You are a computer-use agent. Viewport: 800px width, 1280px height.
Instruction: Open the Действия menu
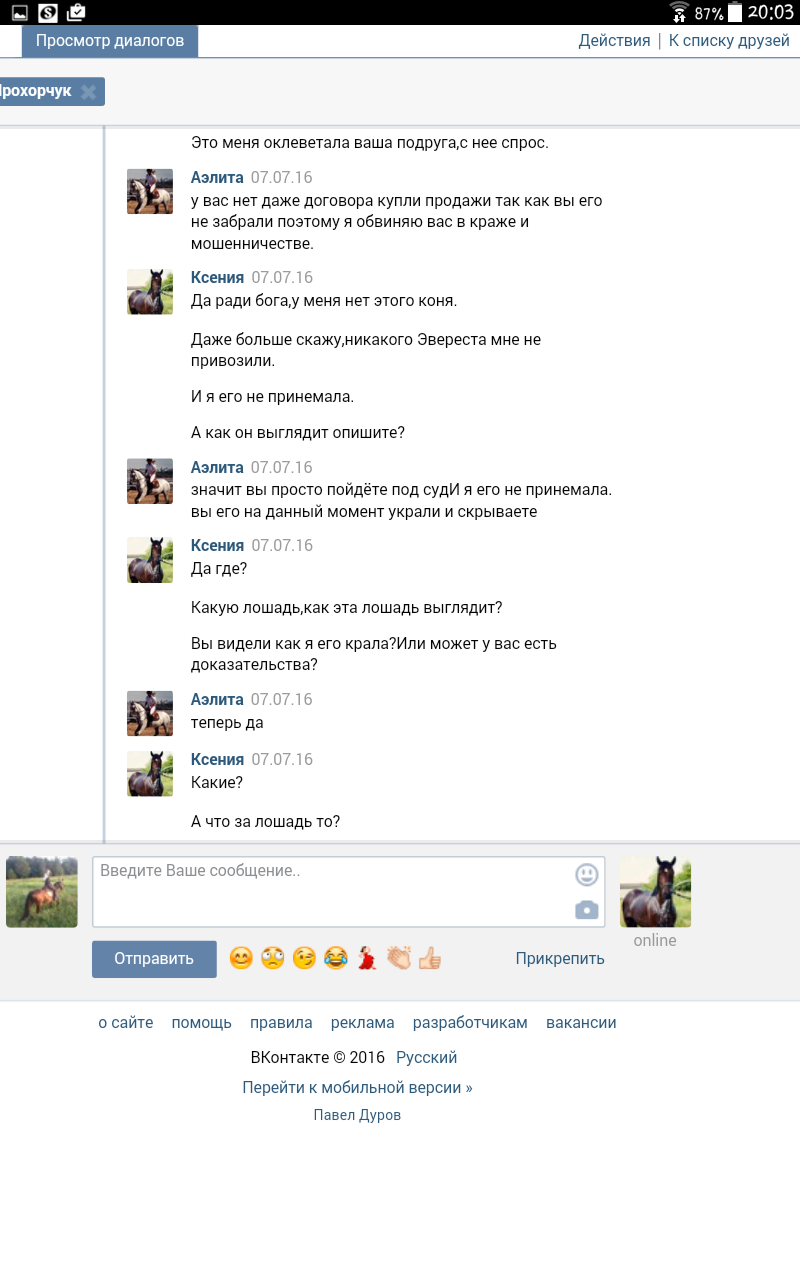point(614,41)
